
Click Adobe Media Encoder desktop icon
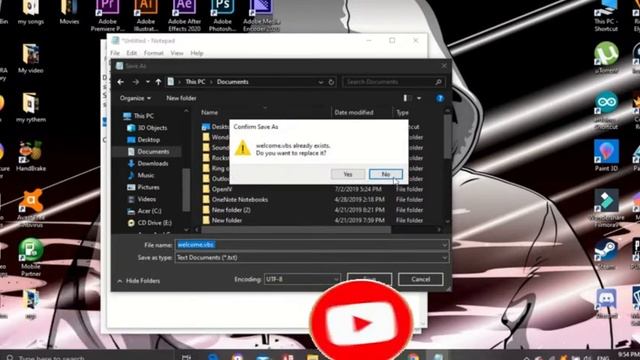(261, 15)
